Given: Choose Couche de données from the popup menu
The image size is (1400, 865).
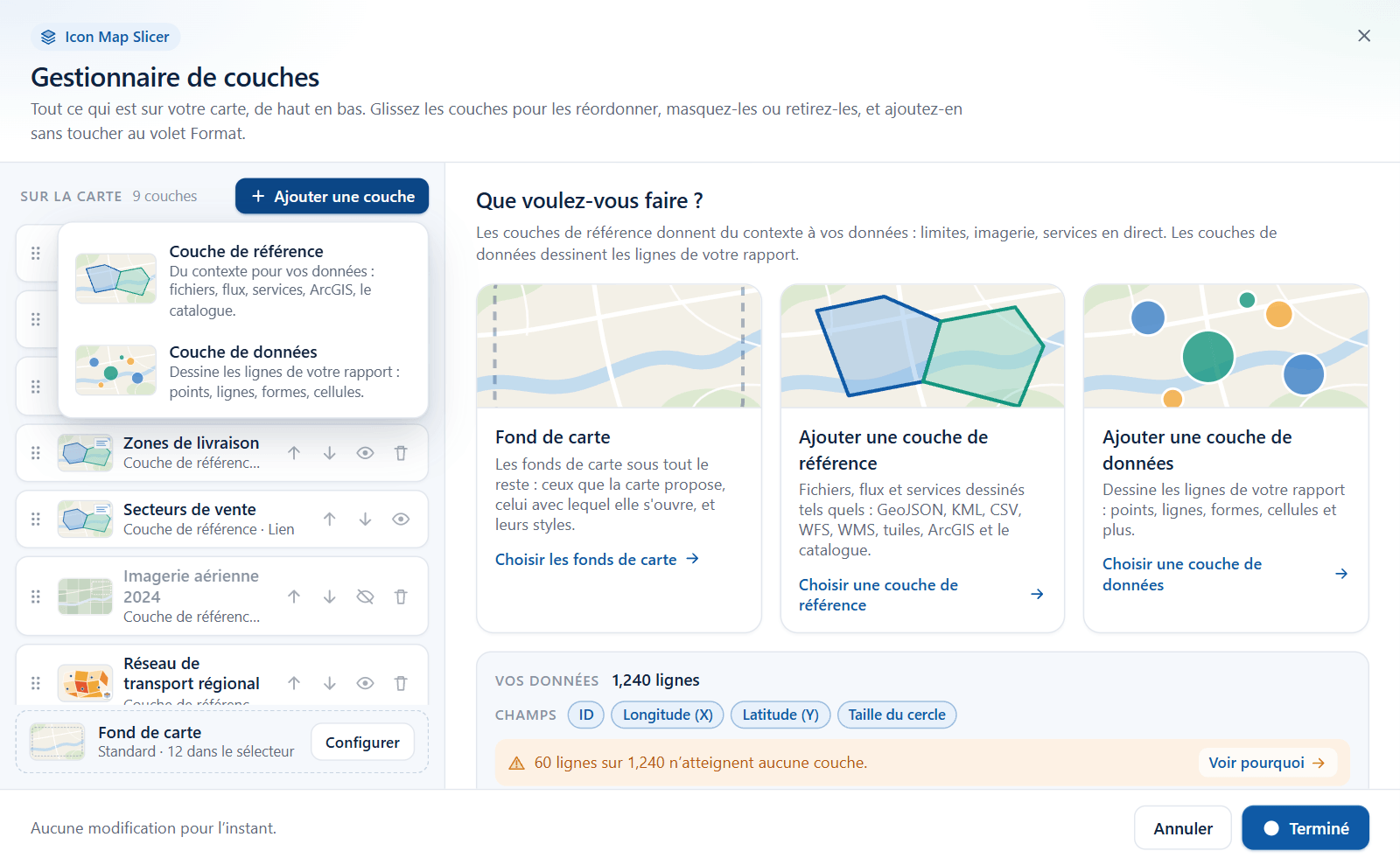Looking at the screenshot, I should tap(243, 372).
